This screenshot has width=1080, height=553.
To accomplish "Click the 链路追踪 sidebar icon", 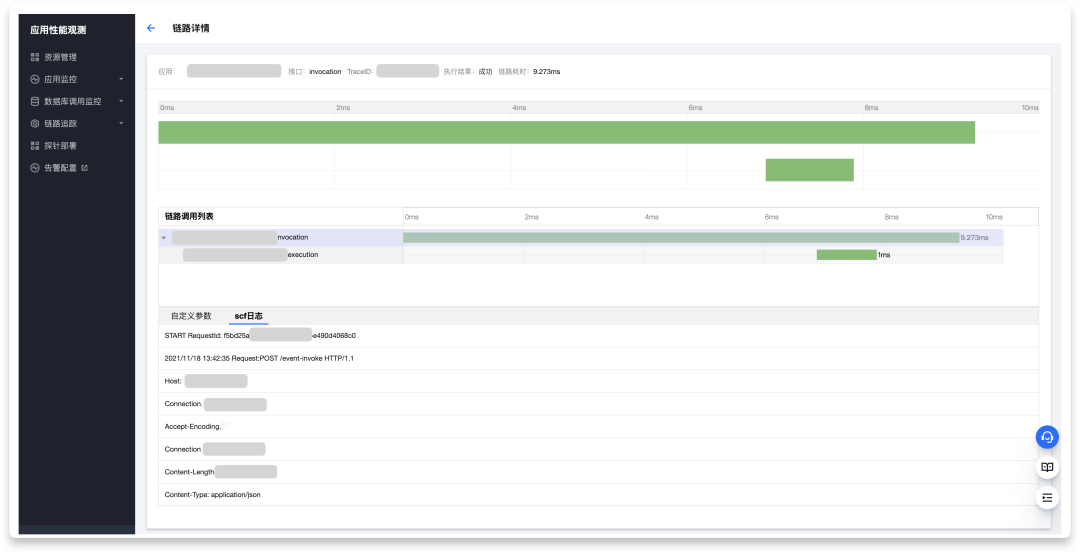I will point(35,123).
